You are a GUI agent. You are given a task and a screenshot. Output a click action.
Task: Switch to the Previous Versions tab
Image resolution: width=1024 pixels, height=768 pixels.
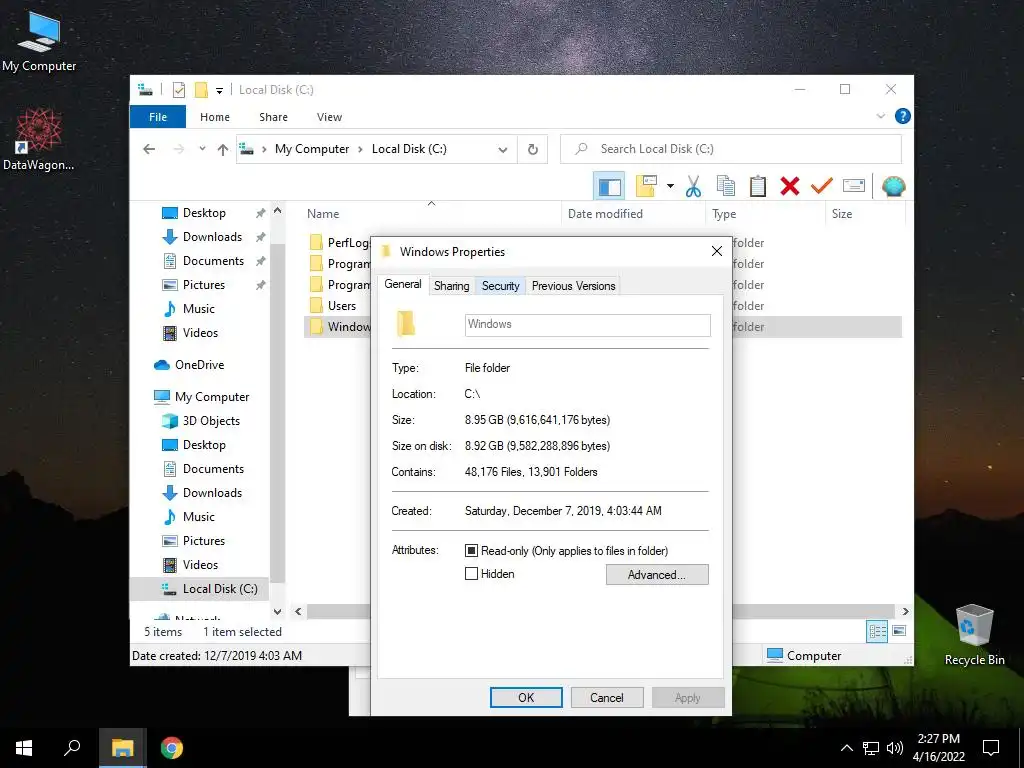[573, 286]
